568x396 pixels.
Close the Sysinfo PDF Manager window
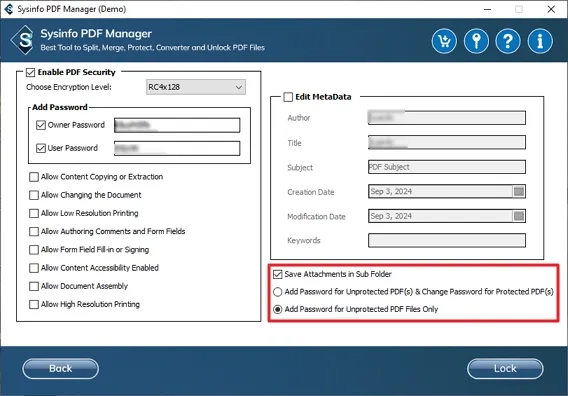pyautogui.click(x=551, y=9)
